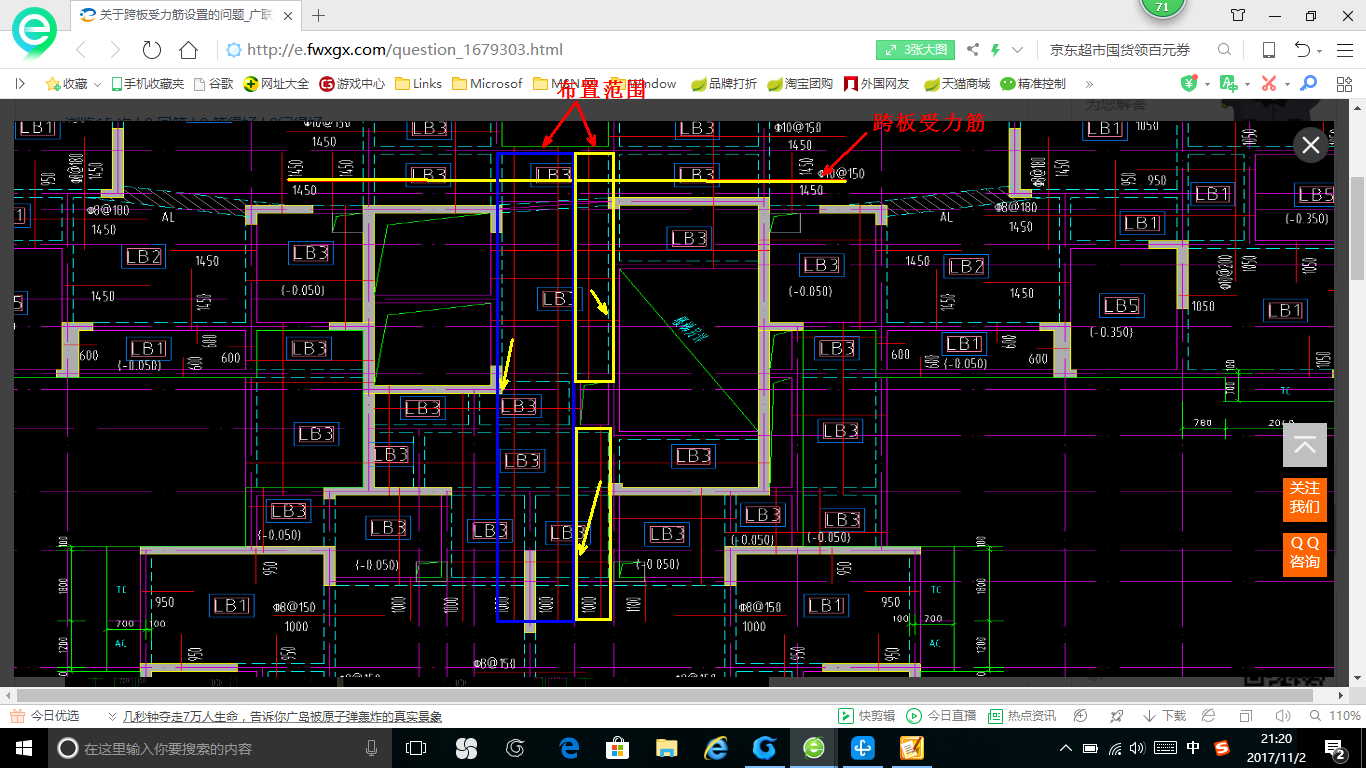Click the green A+ extension icon
The height and width of the screenshot is (768, 1366).
pyautogui.click(x=1229, y=84)
